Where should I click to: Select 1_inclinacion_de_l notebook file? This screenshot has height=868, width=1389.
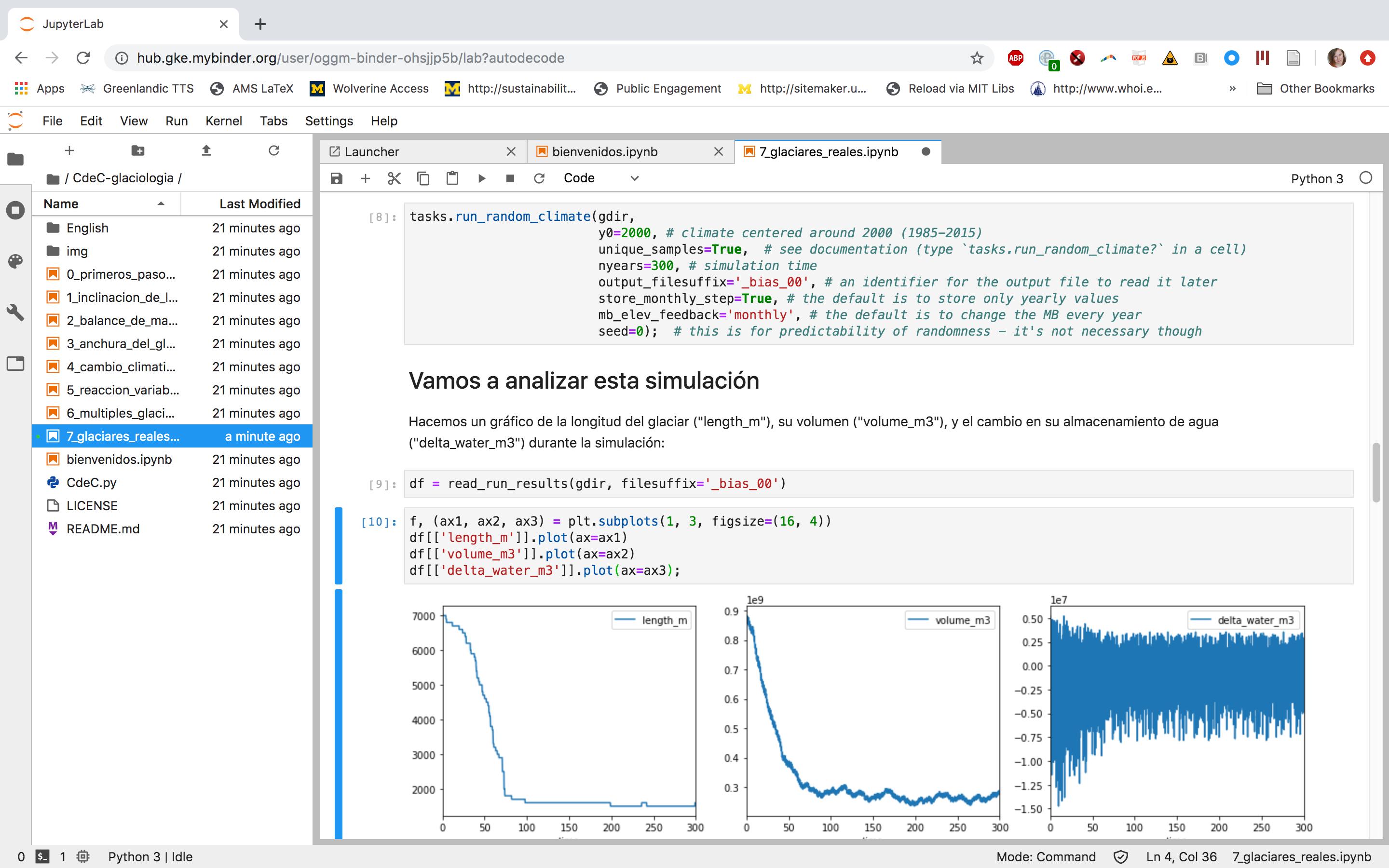click(x=172, y=298)
